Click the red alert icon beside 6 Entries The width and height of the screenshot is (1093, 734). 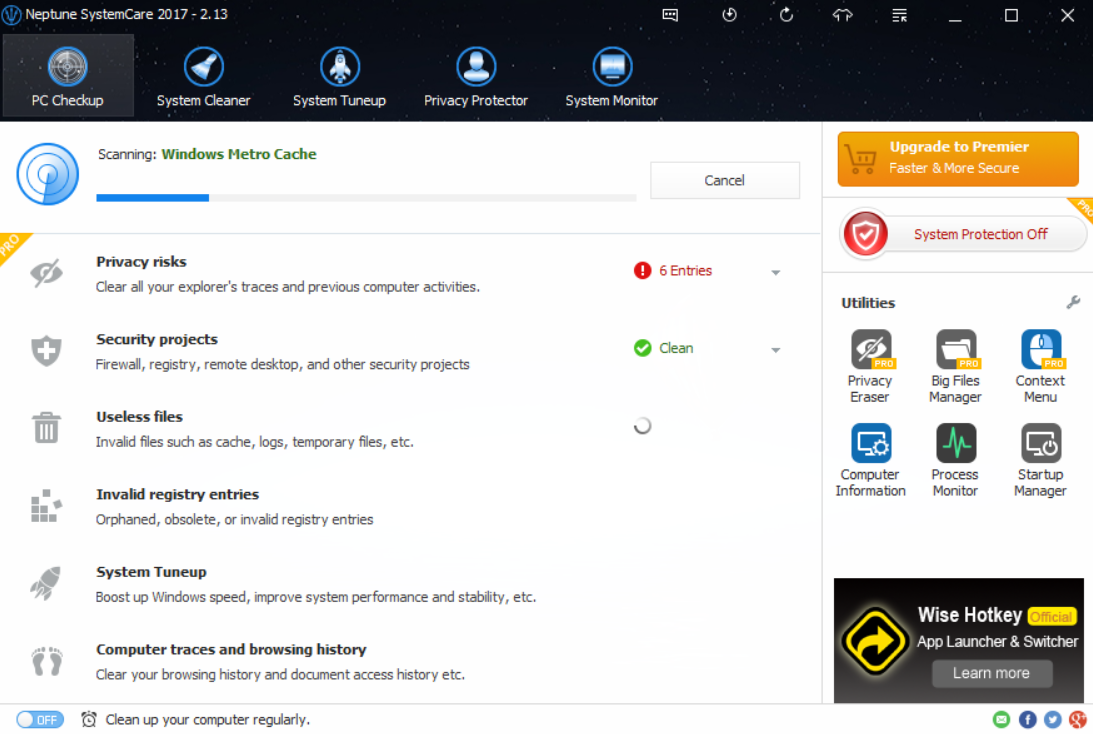point(642,270)
